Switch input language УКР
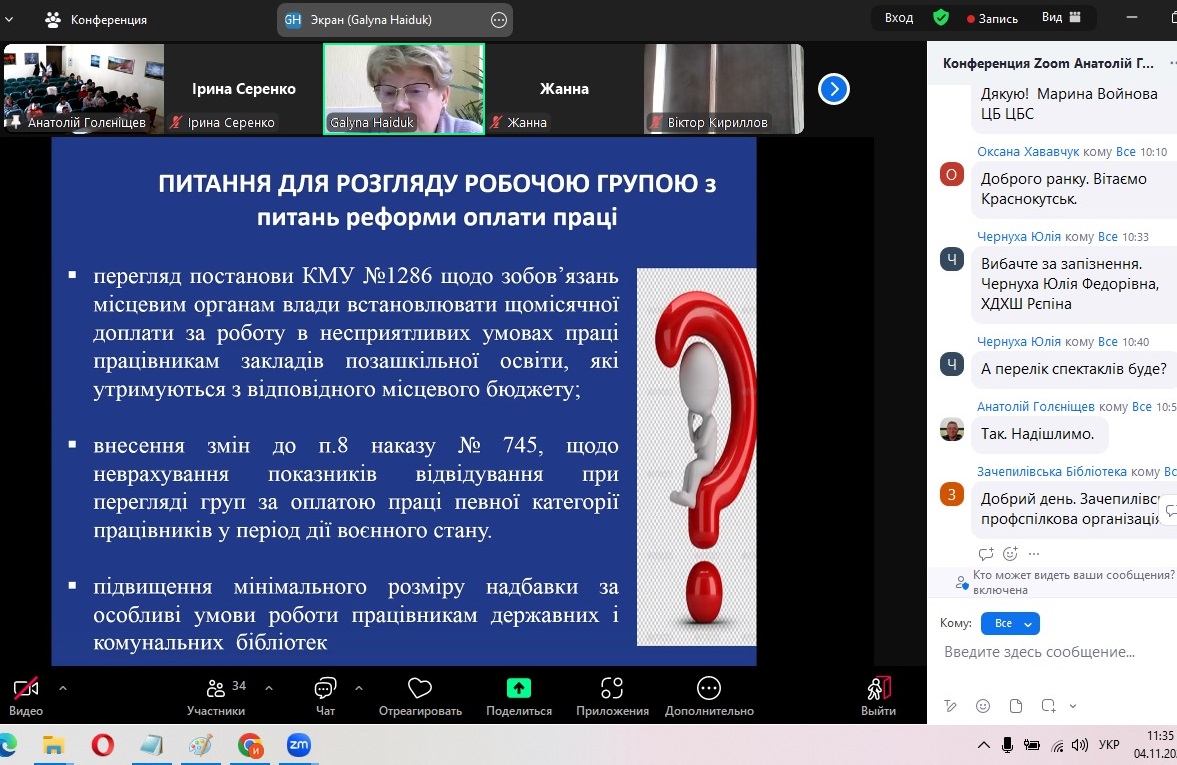1177x765 pixels. pyautogui.click(x=1109, y=745)
